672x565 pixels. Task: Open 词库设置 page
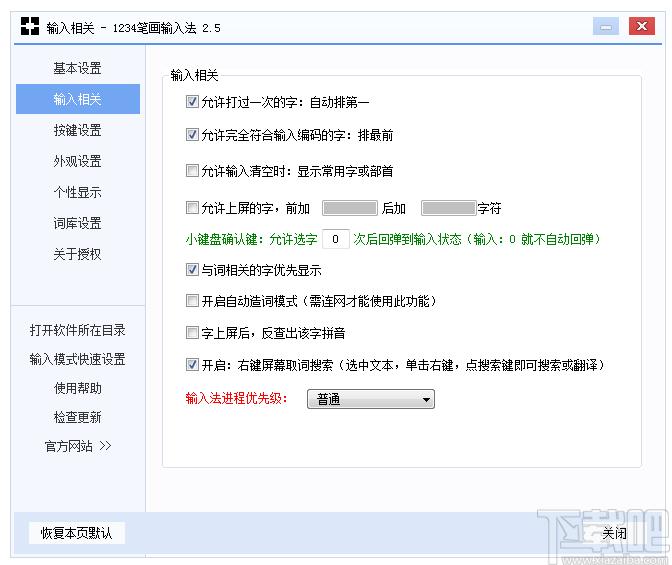click(x=78, y=223)
